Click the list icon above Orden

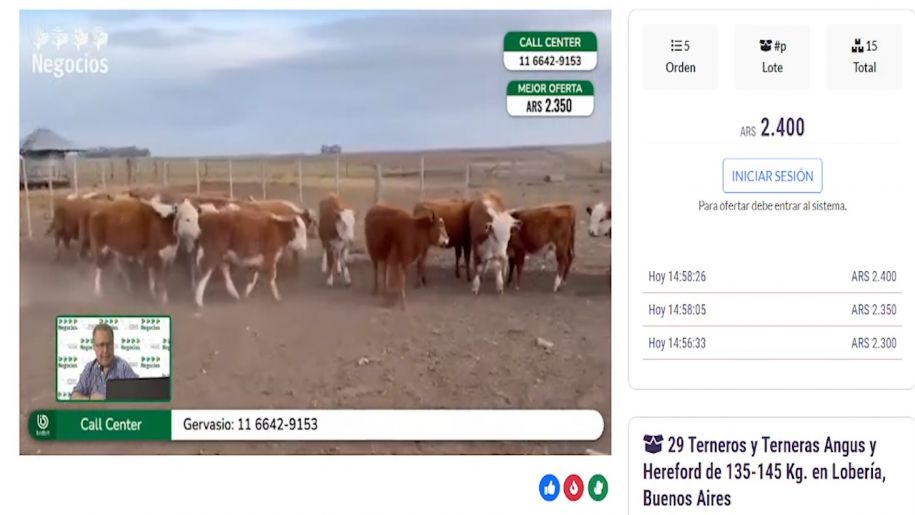click(x=676, y=45)
